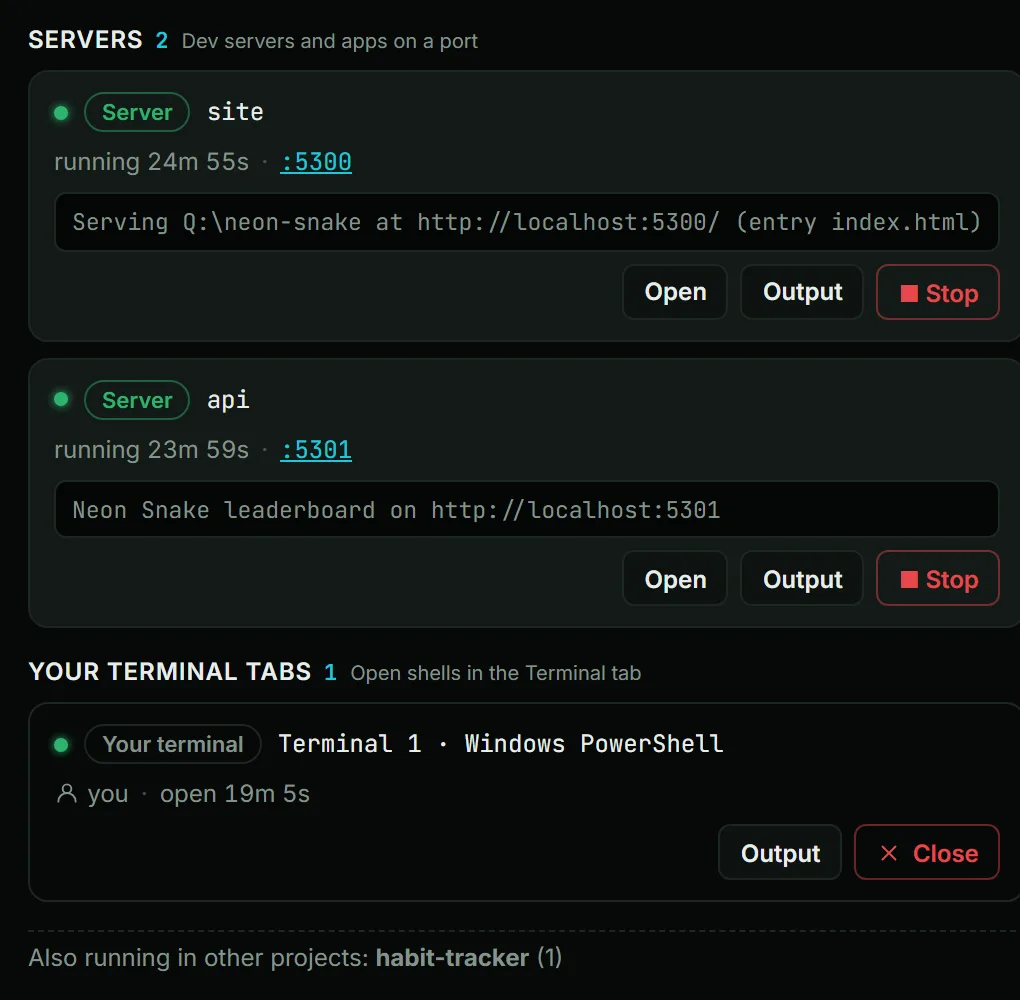
Task: Click the green status dot for api
Action: (61, 399)
